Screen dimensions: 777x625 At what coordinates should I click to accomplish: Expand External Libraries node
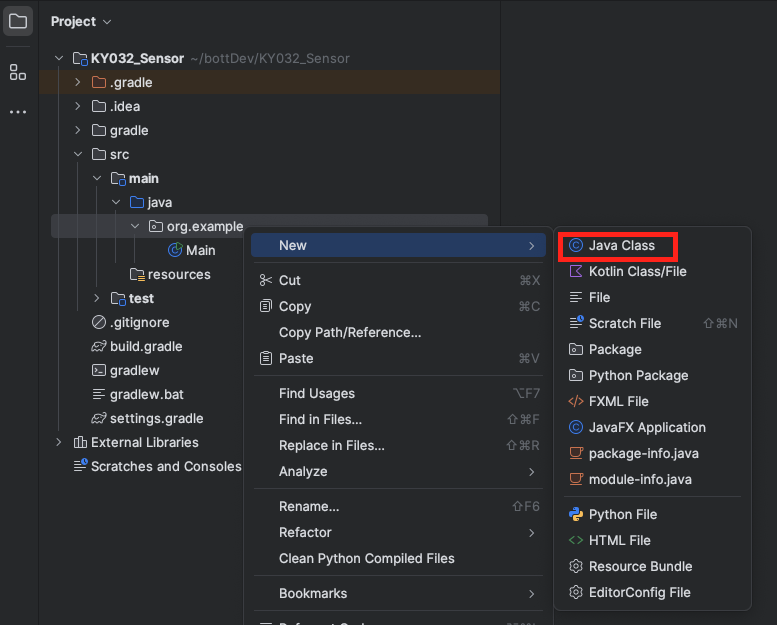(59, 442)
